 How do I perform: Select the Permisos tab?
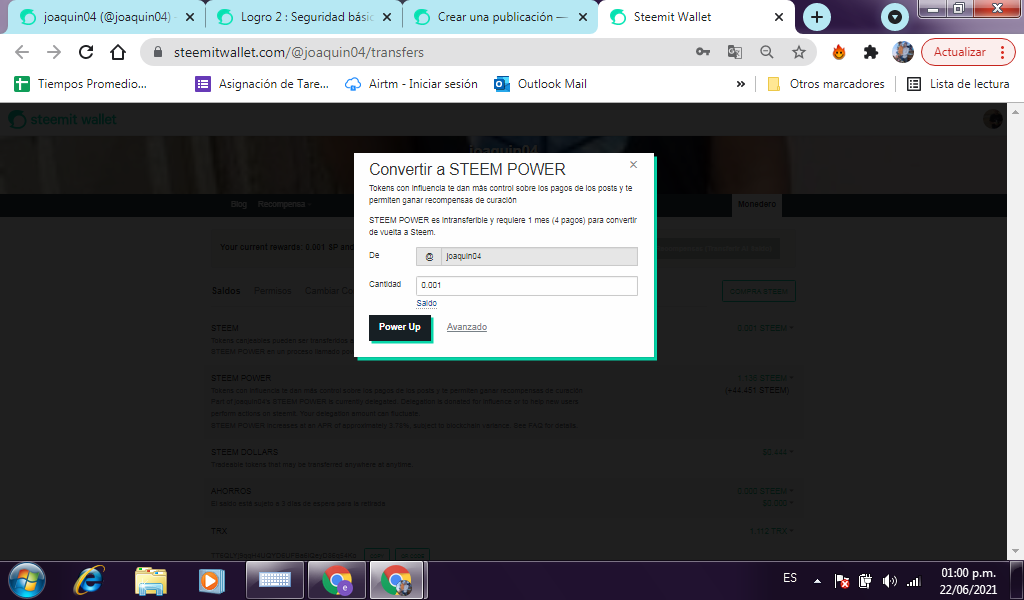272,291
